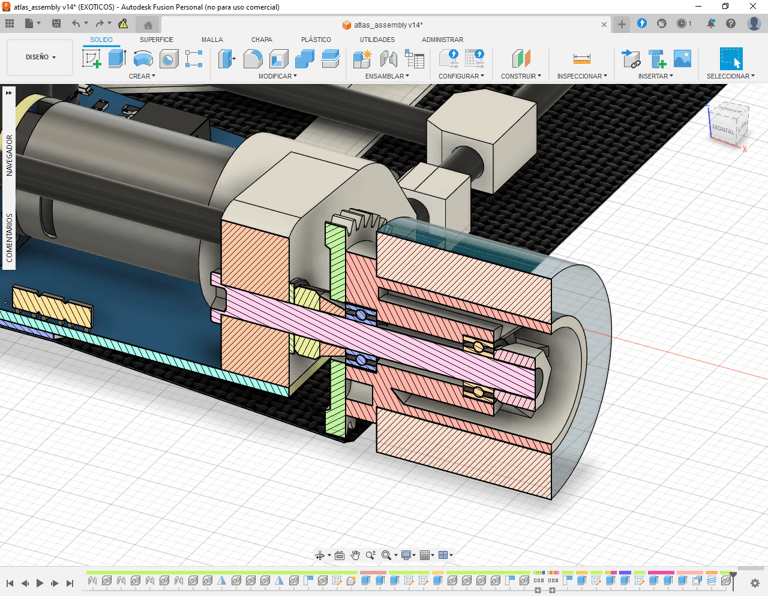Click the Measure tool under Inspeccionar
Image resolution: width=768 pixels, height=596 pixels.
[x=581, y=59]
